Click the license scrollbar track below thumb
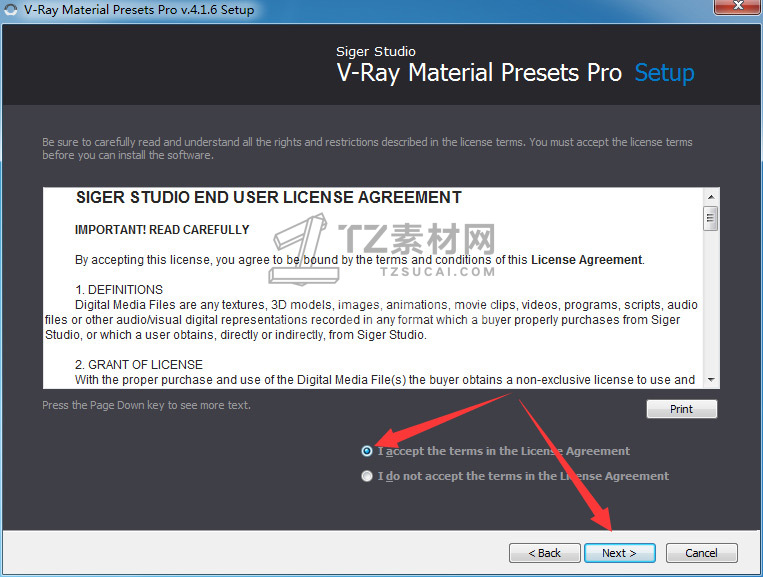This screenshot has width=763, height=577. point(711,302)
